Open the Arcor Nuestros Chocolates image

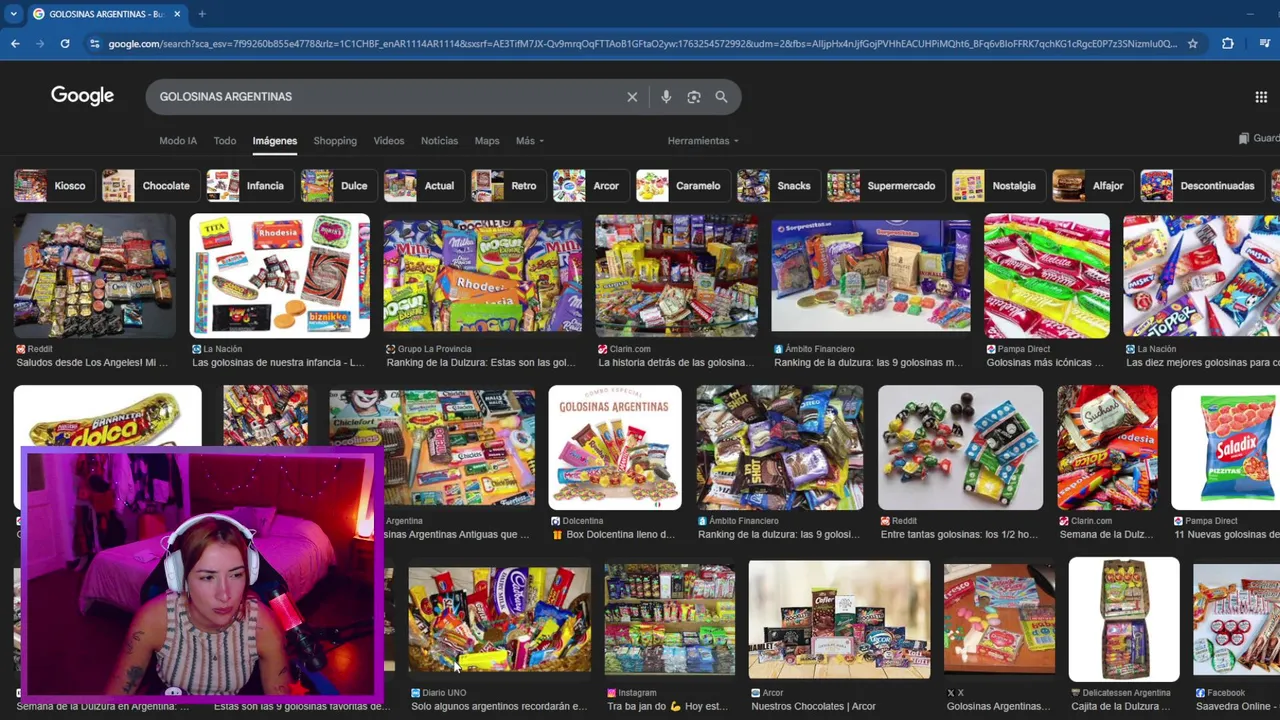(839, 620)
